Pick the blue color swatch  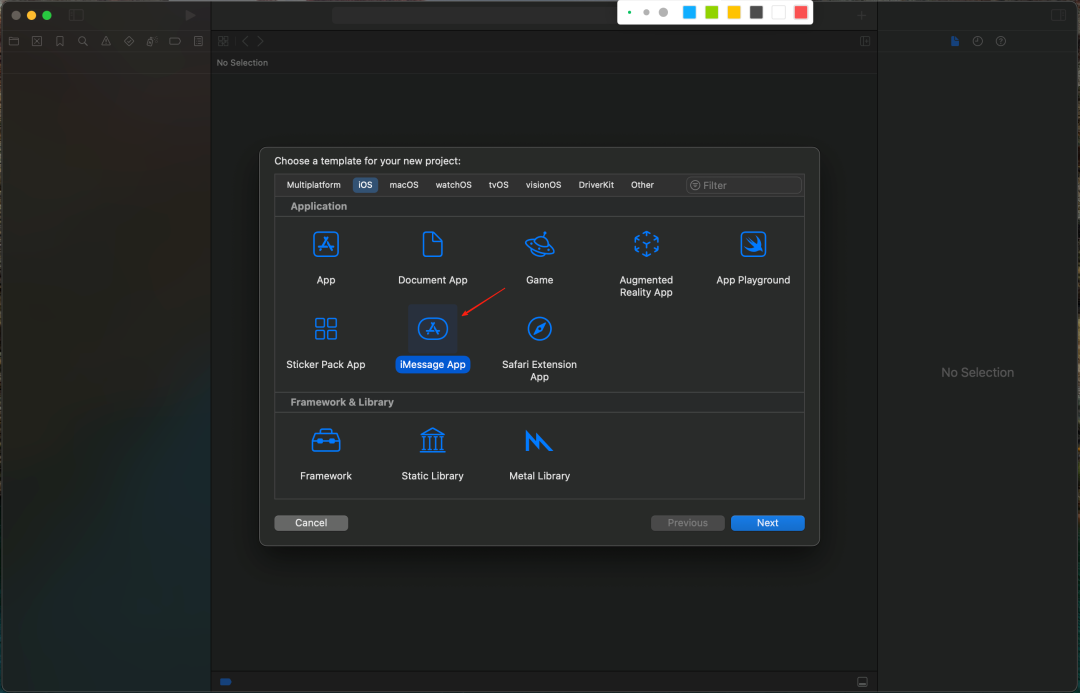[x=689, y=12]
